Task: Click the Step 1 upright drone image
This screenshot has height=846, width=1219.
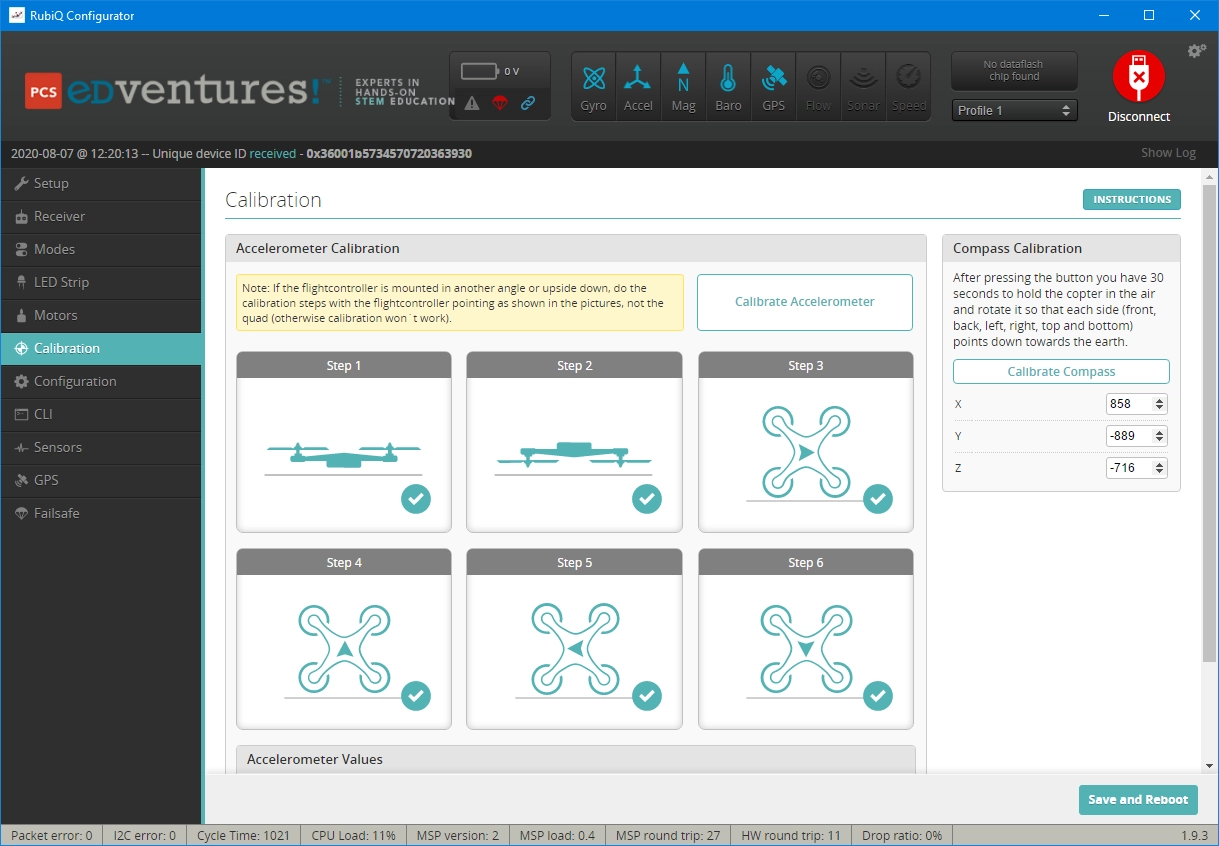Action: pos(343,456)
